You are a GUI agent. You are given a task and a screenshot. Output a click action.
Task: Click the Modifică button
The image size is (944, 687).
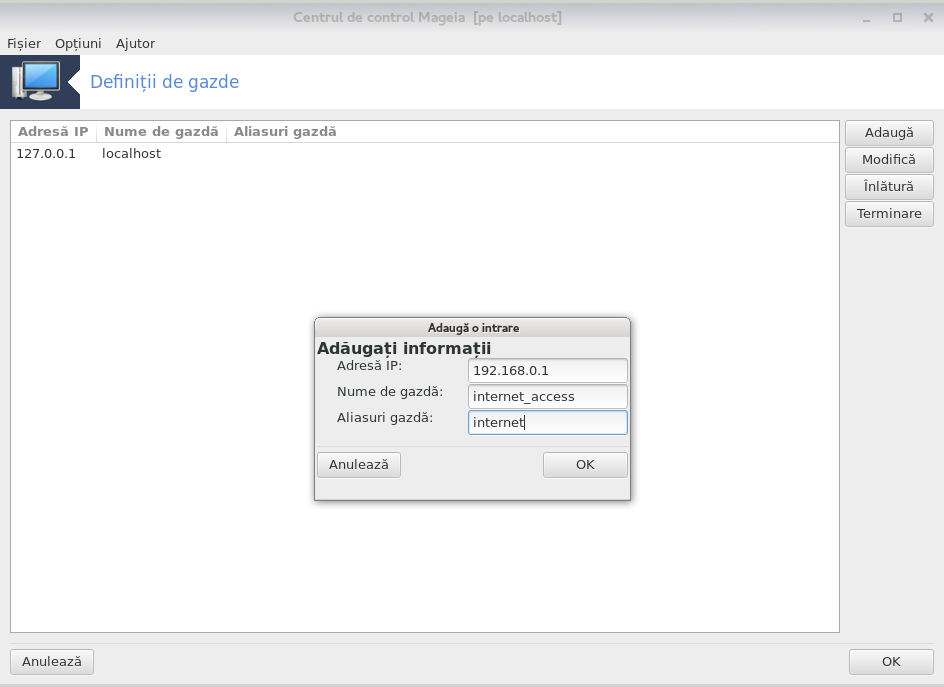(x=889, y=160)
